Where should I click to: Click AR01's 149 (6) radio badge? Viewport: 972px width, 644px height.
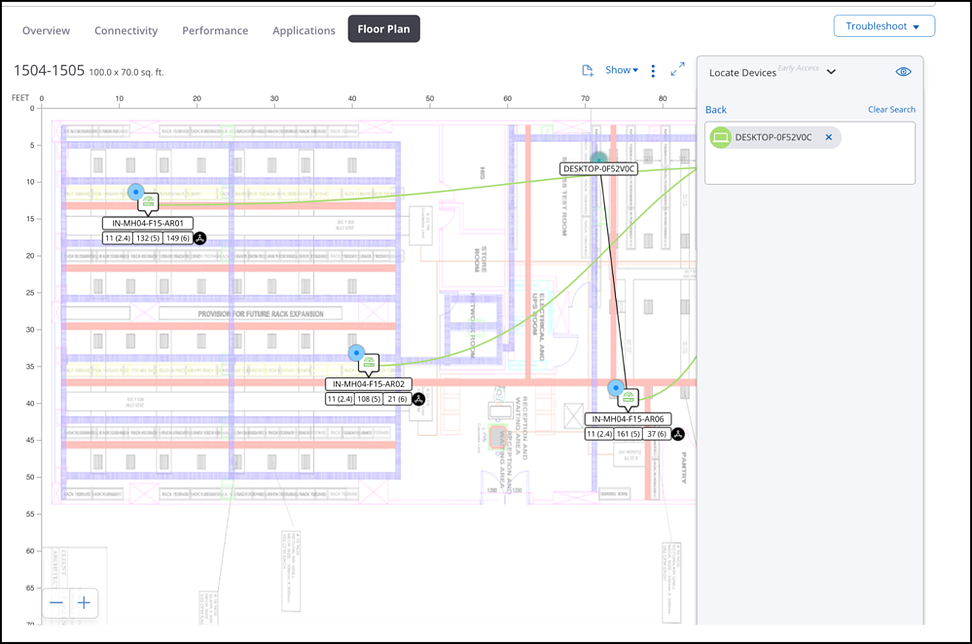[178, 238]
